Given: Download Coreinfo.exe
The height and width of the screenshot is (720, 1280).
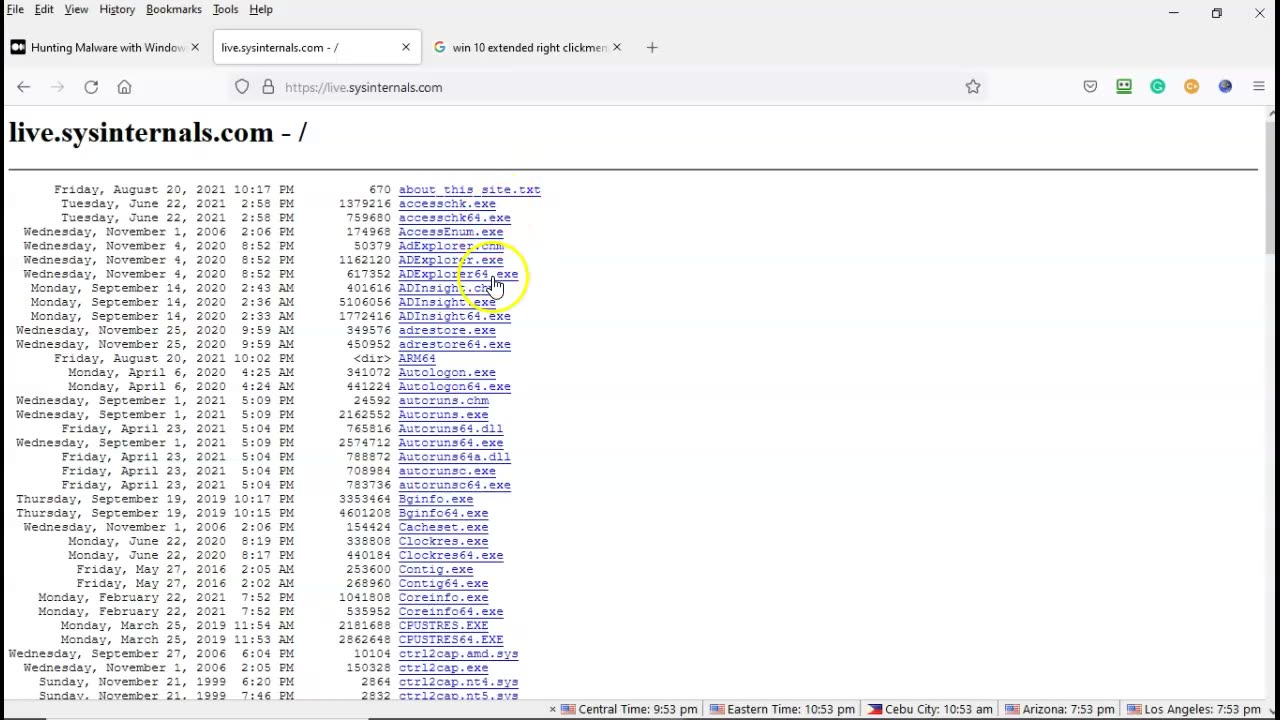Looking at the screenshot, I should (443, 597).
